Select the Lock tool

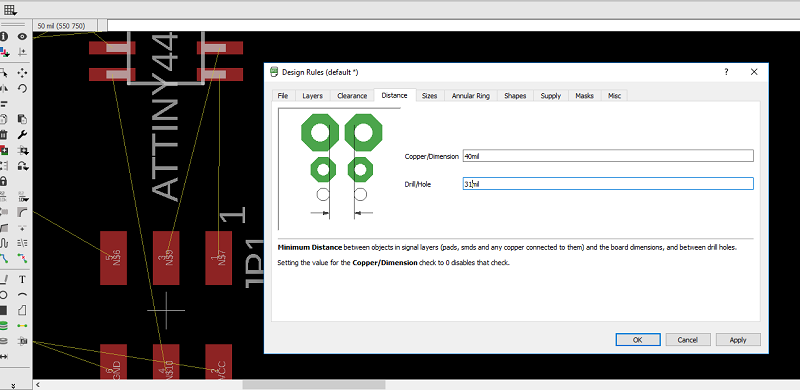click(x=4, y=181)
